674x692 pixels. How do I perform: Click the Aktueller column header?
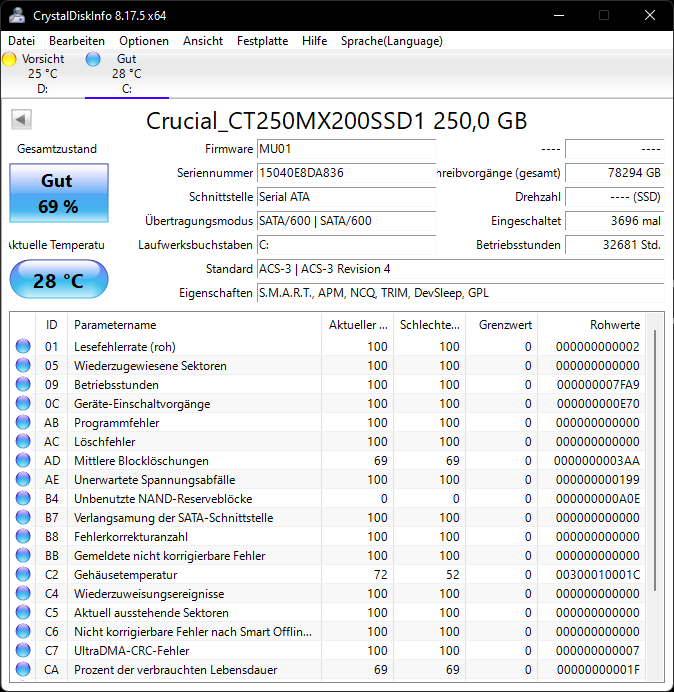pos(358,325)
